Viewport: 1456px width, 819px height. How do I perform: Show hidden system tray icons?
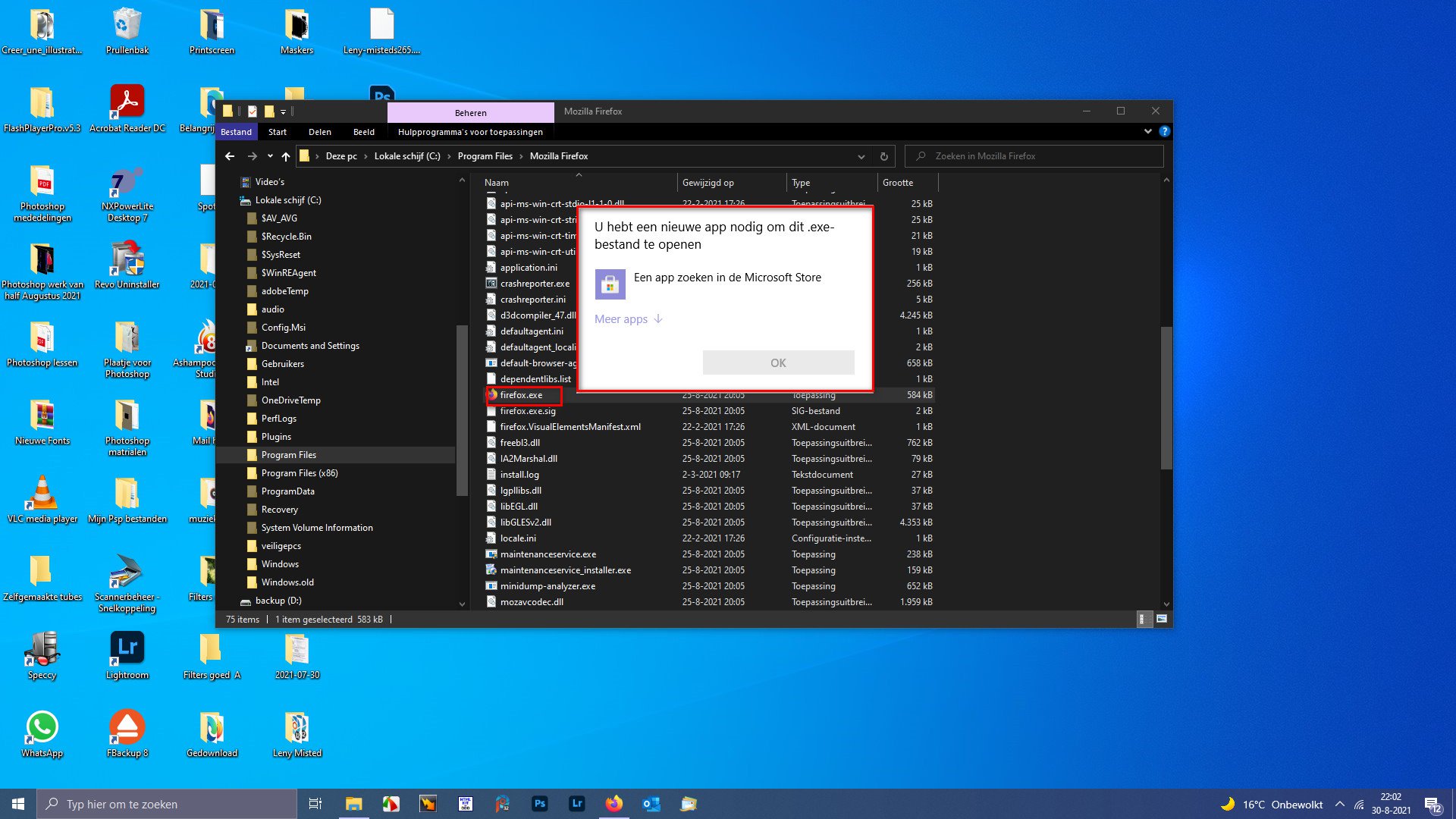click(1340, 804)
